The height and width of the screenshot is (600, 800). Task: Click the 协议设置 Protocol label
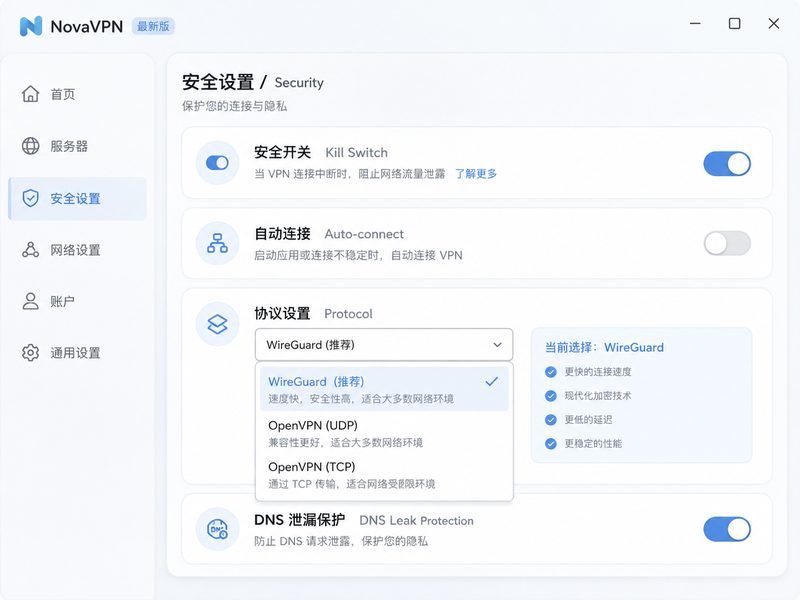[x=313, y=313]
